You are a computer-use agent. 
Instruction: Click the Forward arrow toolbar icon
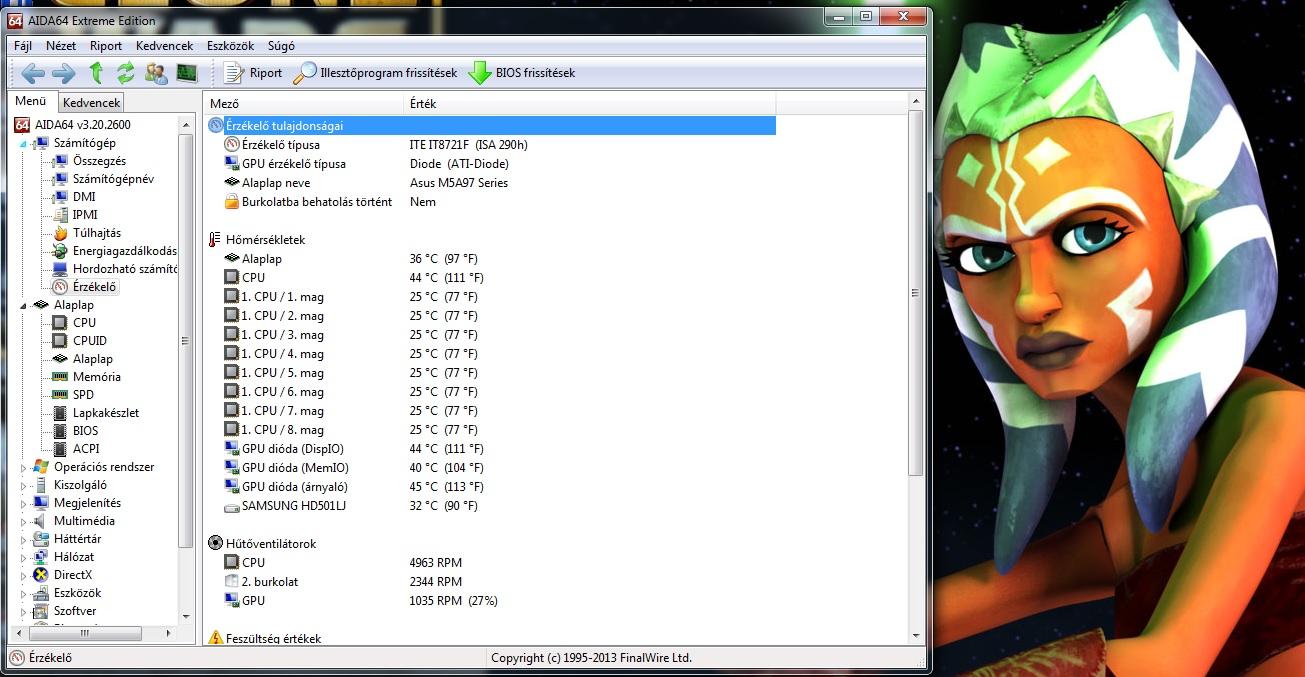[x=64, y=73]
